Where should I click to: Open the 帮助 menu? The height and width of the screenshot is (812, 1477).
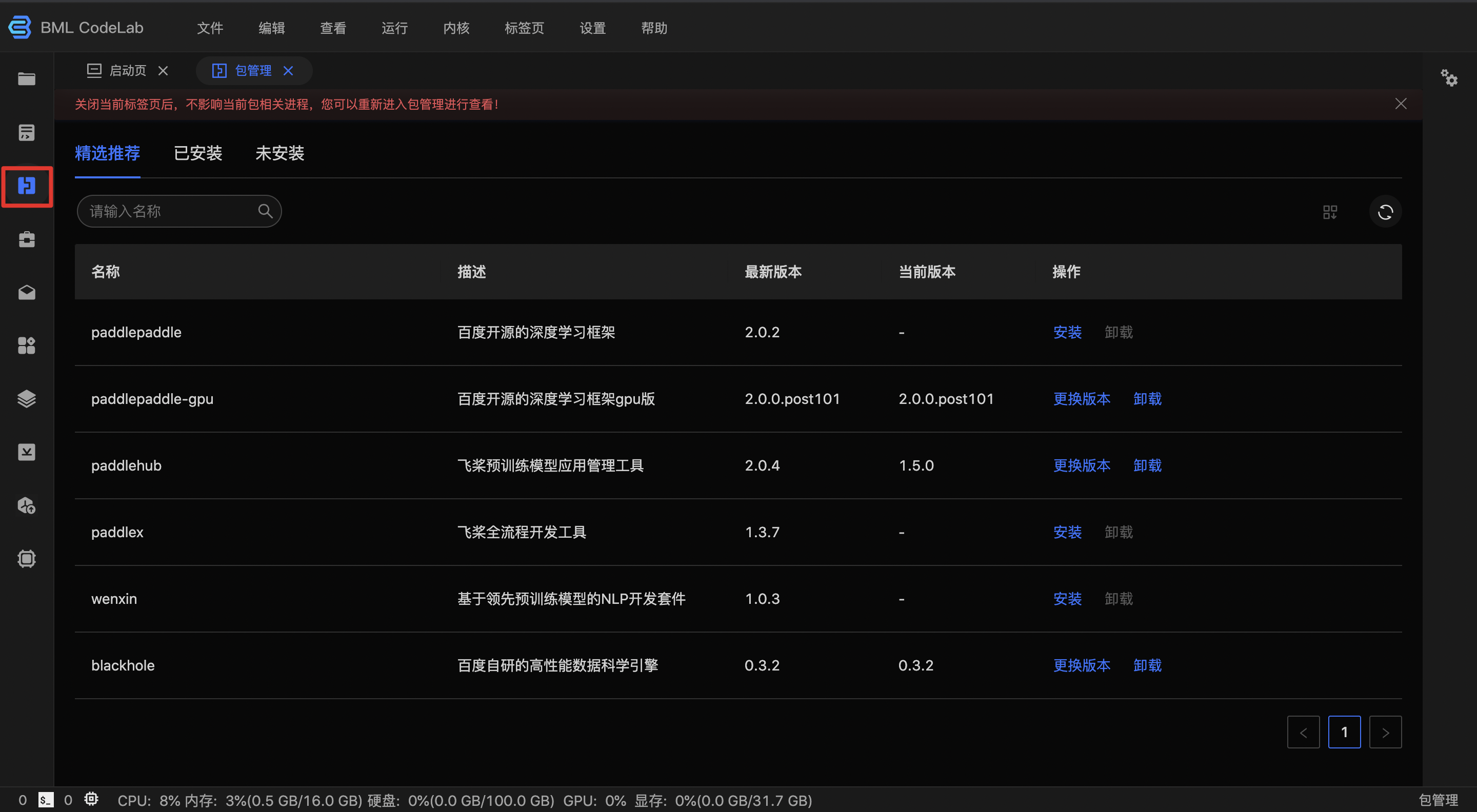tap(654, 28)
